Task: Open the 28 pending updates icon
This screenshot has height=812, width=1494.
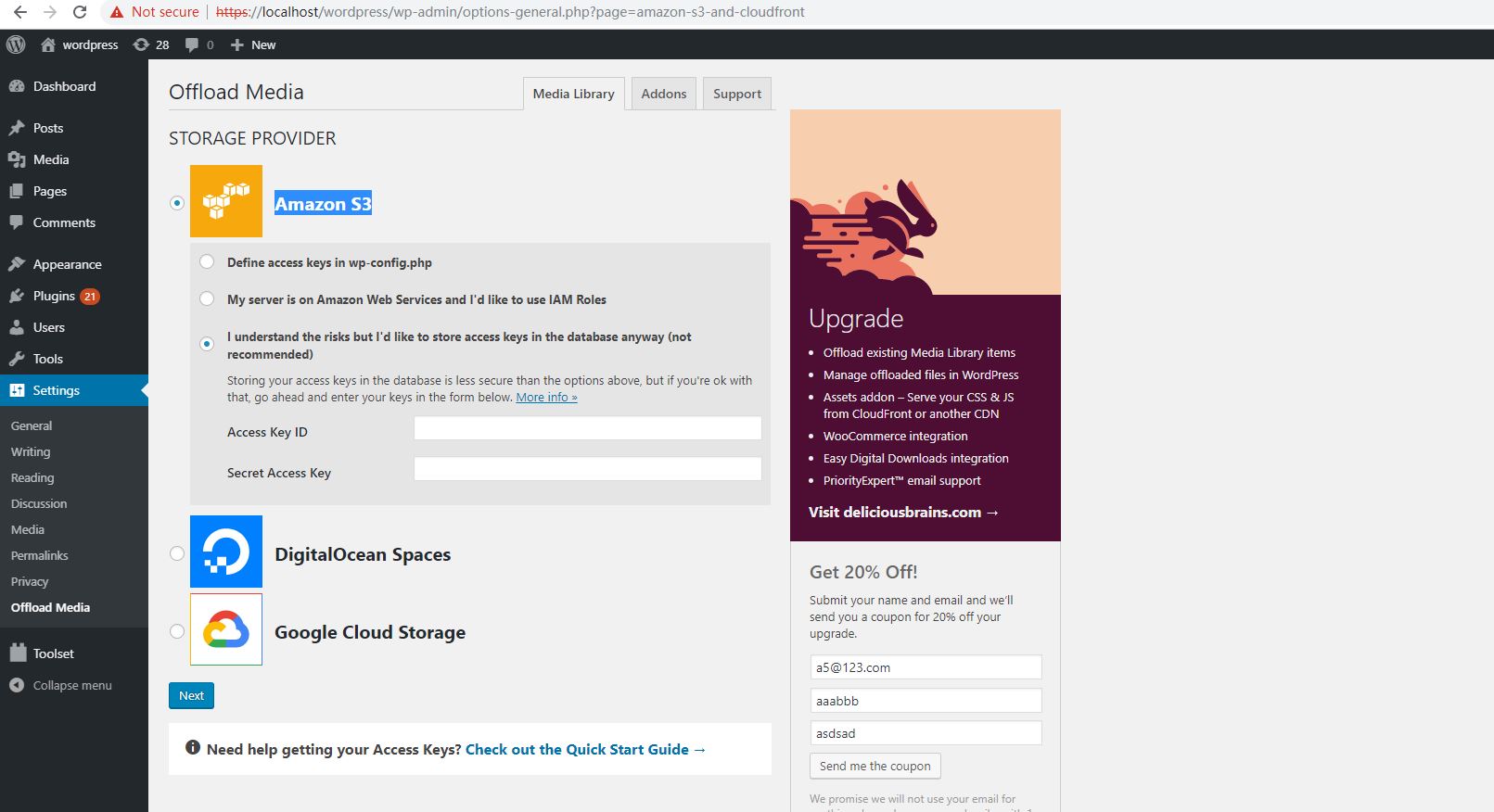Action: click(x=141, y=44)
